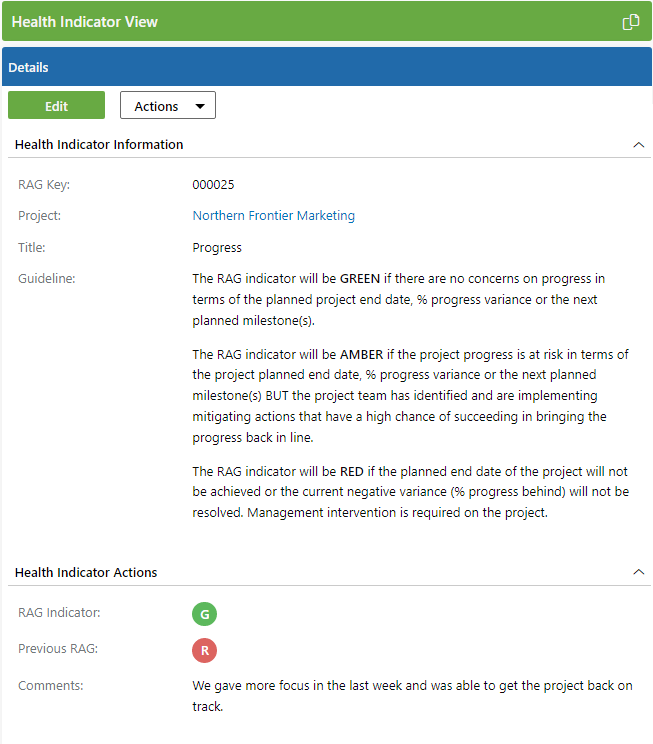Open the Actions dropdown menu

point(168,106)
